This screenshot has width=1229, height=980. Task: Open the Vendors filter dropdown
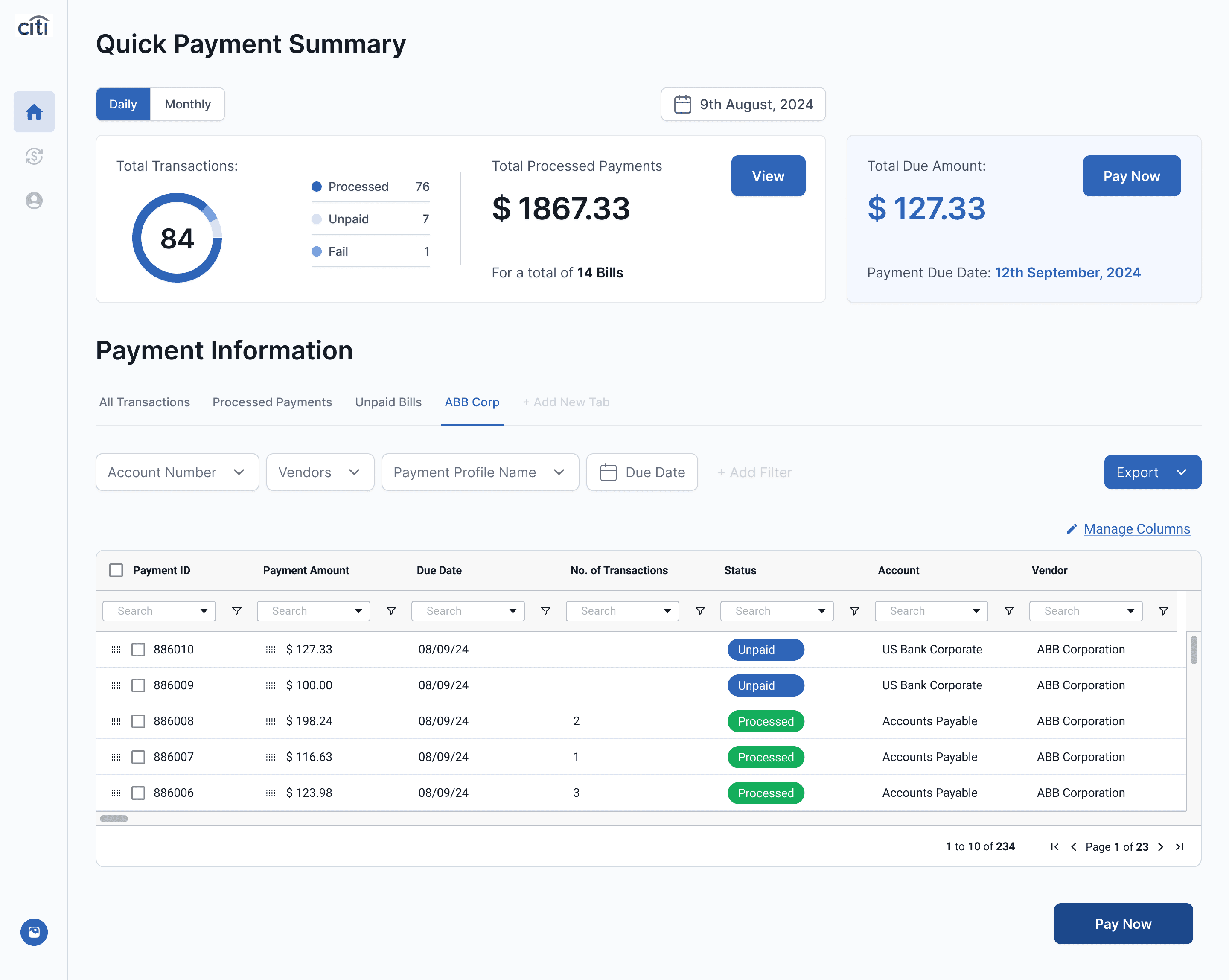(x=320, y=472)
